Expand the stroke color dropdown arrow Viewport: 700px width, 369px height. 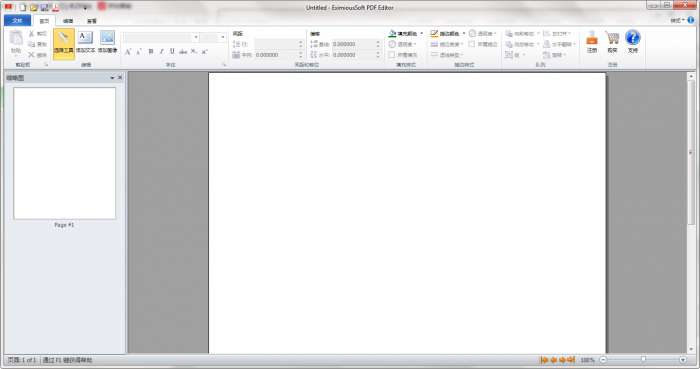[x=464, y=33]
